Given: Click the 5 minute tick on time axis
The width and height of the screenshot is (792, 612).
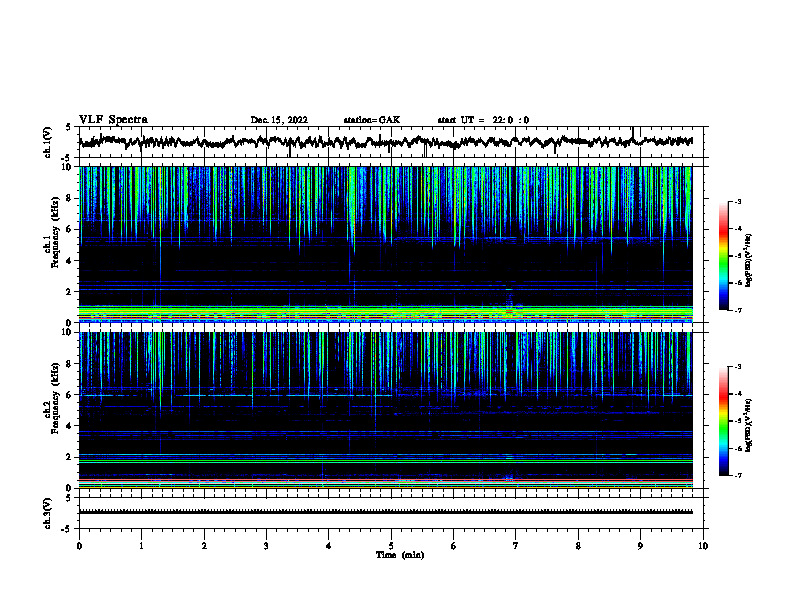Looking at the screenshot, I should point(391,546).
